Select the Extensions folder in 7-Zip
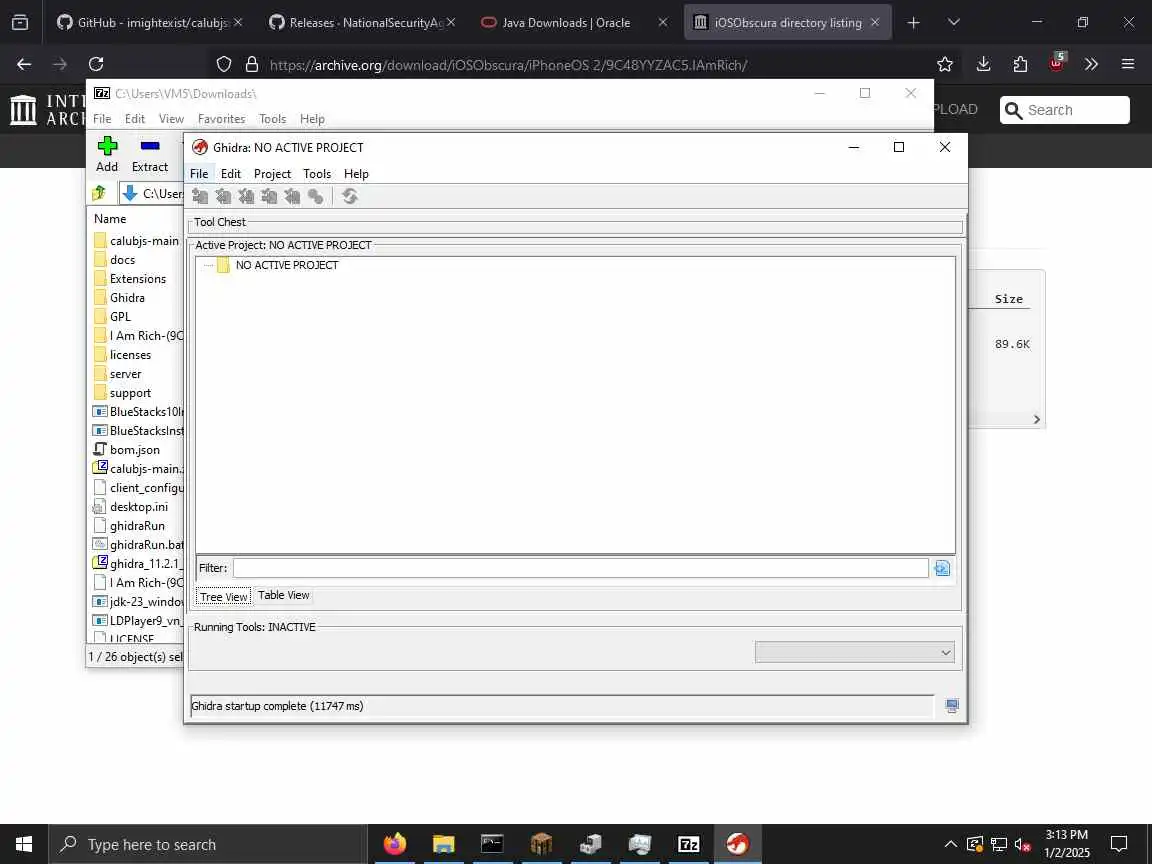Image resolution: width=1152 pixels, height=864 pixels. point(130,279)
